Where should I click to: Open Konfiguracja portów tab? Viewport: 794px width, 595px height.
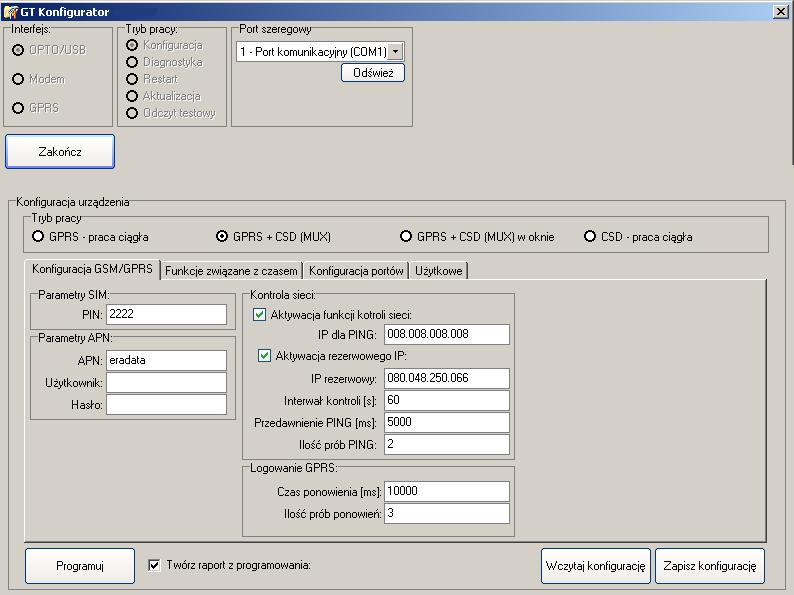point(356,271)
